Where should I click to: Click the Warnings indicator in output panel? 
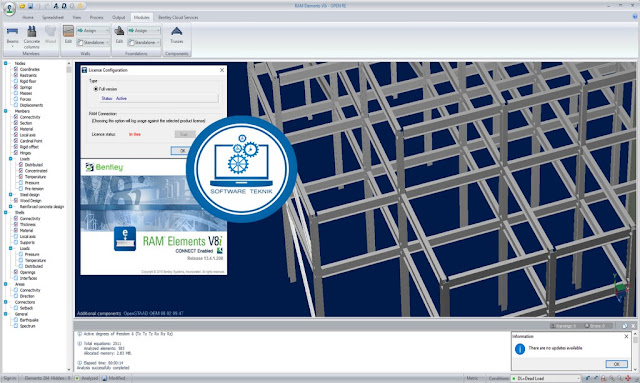[563, 326]
